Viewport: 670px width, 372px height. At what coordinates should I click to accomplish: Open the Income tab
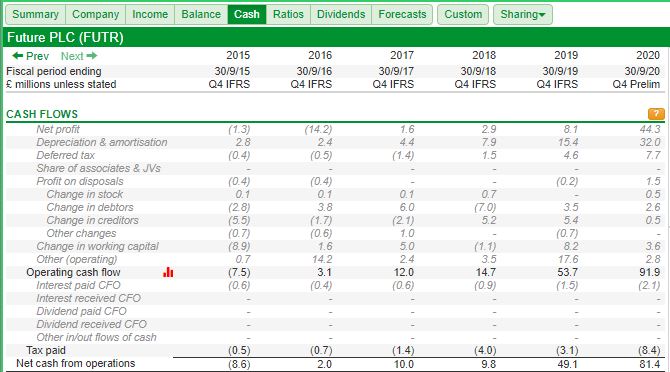[150, 15]
